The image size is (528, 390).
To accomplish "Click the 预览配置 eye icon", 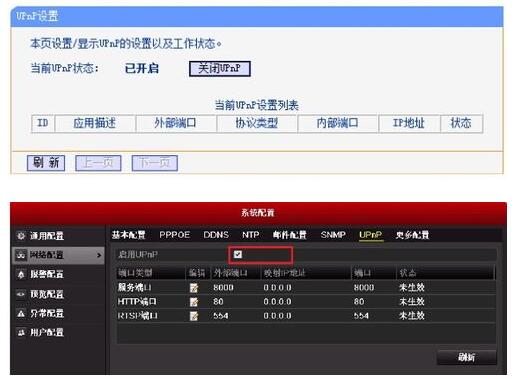I will click(21, 294).
